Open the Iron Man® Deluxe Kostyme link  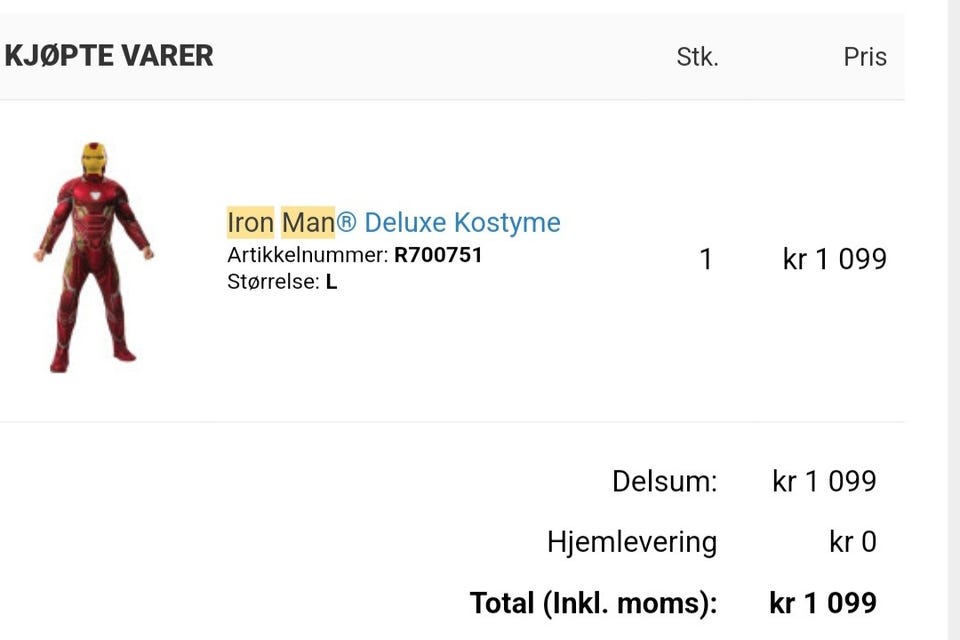tap(393, 222)
